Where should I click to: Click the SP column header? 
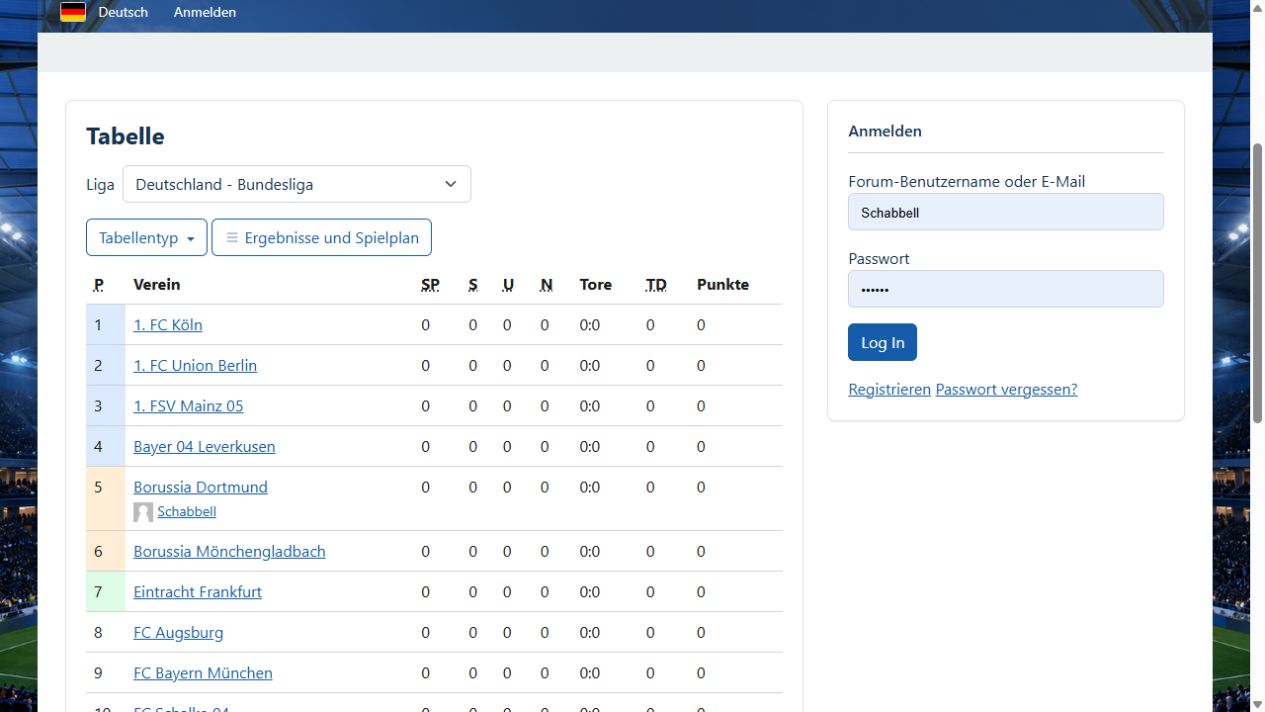tap(430, 285)
